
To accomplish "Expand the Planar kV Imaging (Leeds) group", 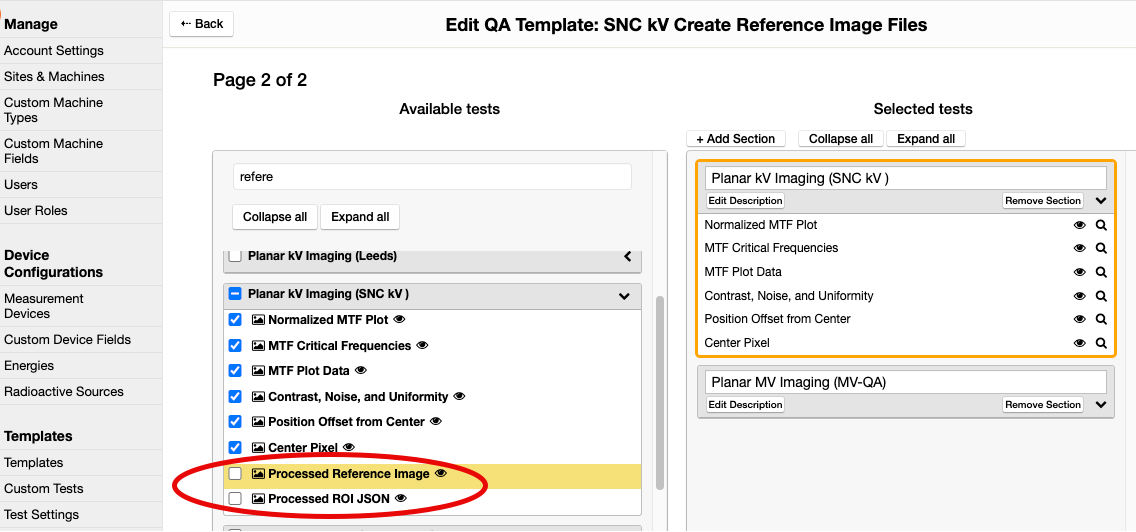I will coord(627,257).
